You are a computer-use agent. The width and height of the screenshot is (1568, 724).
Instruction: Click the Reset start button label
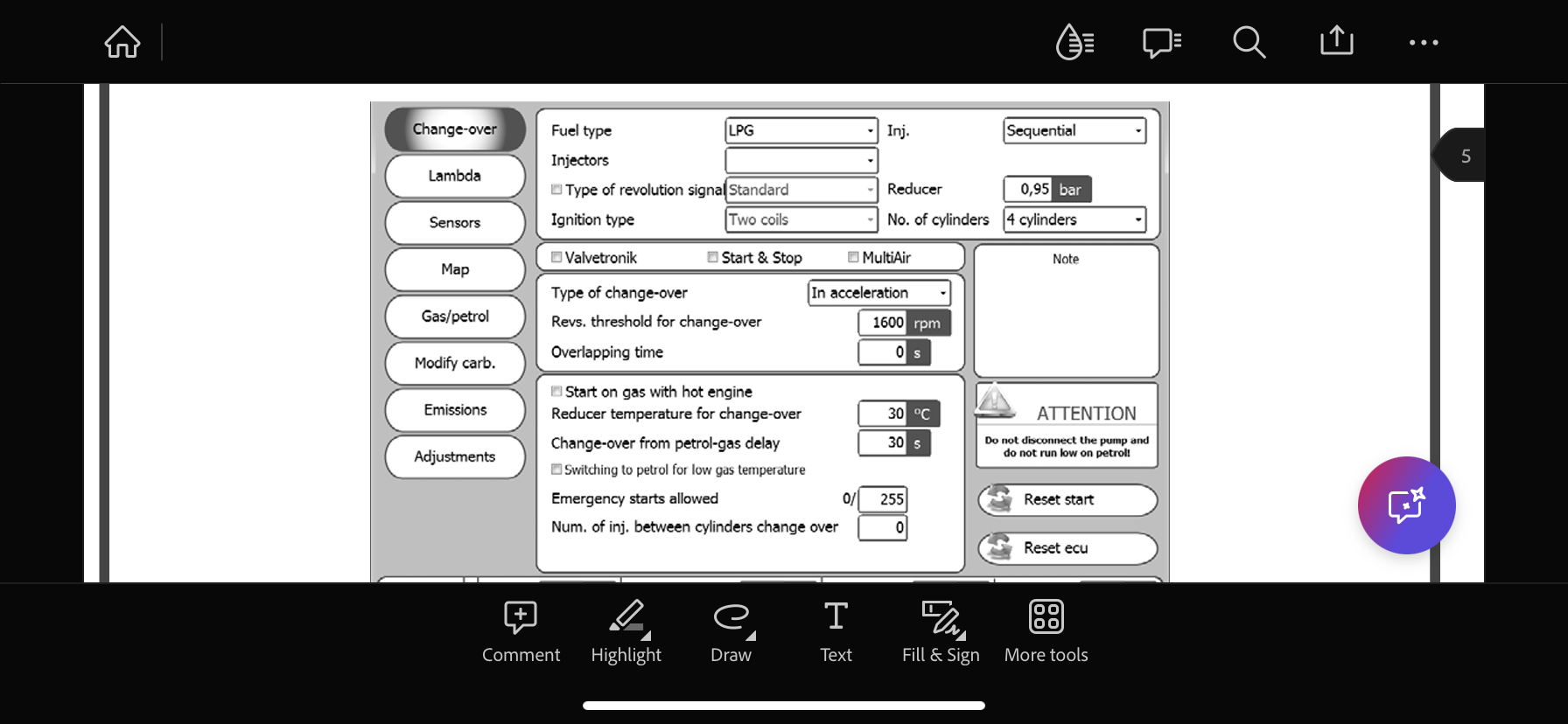click(1059, 499)
